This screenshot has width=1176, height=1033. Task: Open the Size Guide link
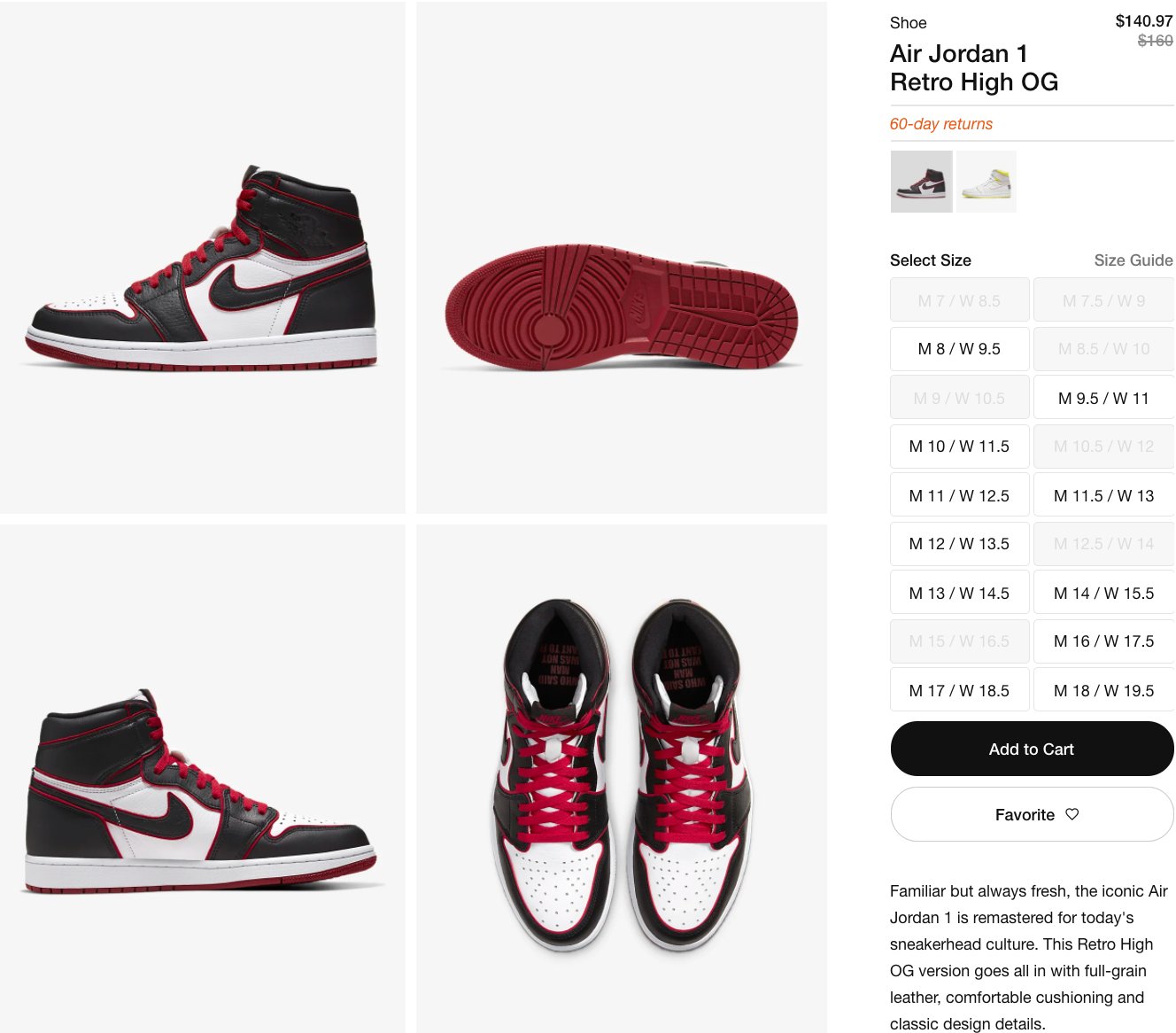coord(1133,260)
